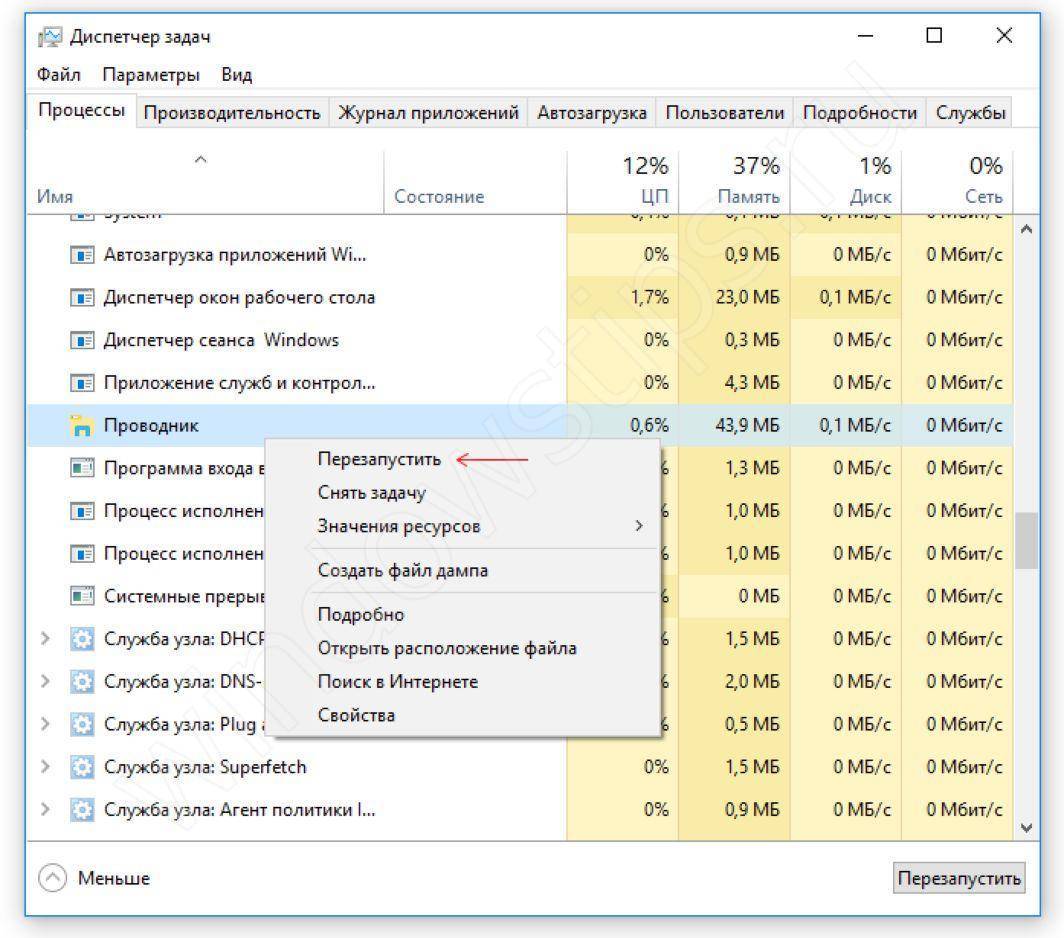Click the Системные прерывания process icon

pos(82,596)
